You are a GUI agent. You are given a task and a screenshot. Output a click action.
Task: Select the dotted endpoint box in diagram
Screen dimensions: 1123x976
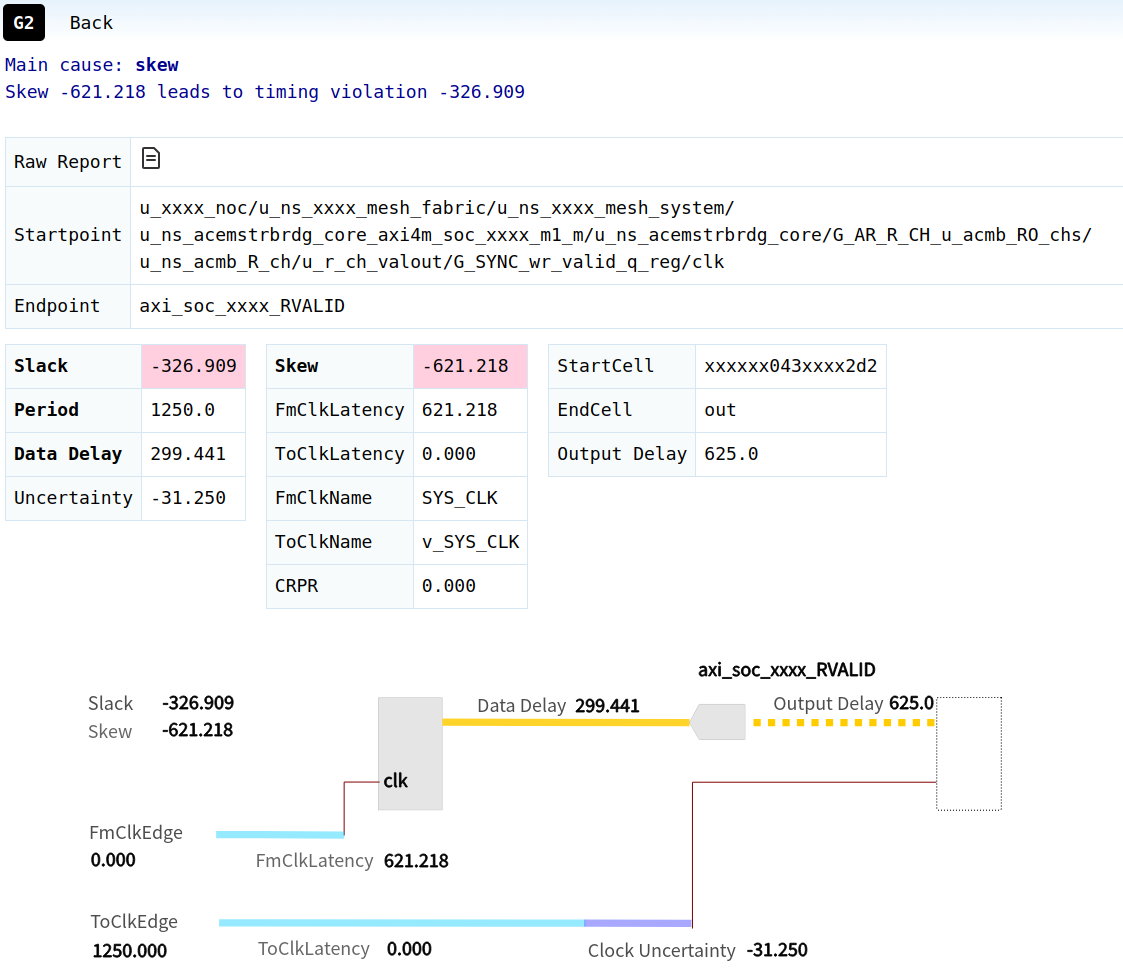[968, 753]
